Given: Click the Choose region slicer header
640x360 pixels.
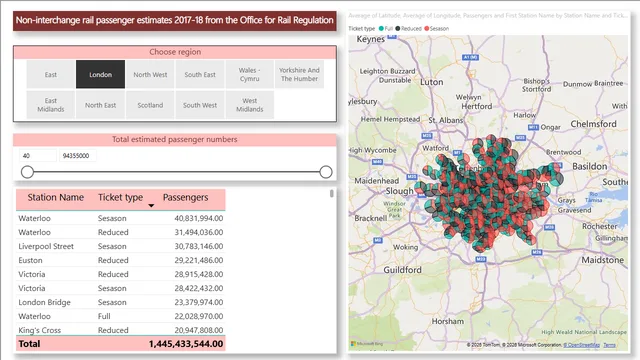Looking at the screenshot, I should pyautogui.click(x=175, y=52).
